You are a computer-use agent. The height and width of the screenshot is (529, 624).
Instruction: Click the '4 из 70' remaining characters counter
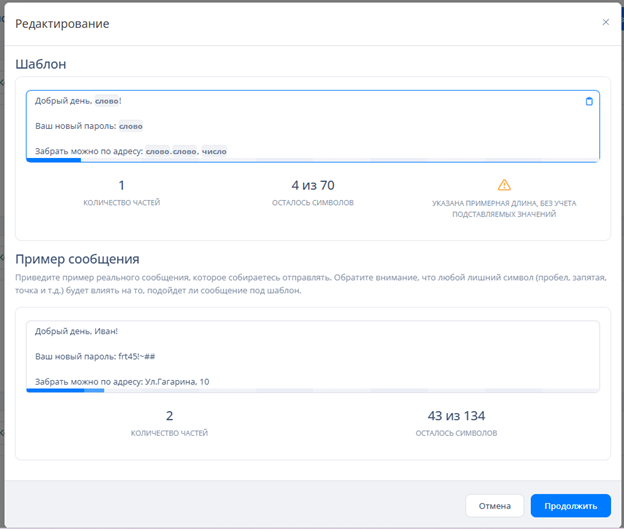pos(312,185)
